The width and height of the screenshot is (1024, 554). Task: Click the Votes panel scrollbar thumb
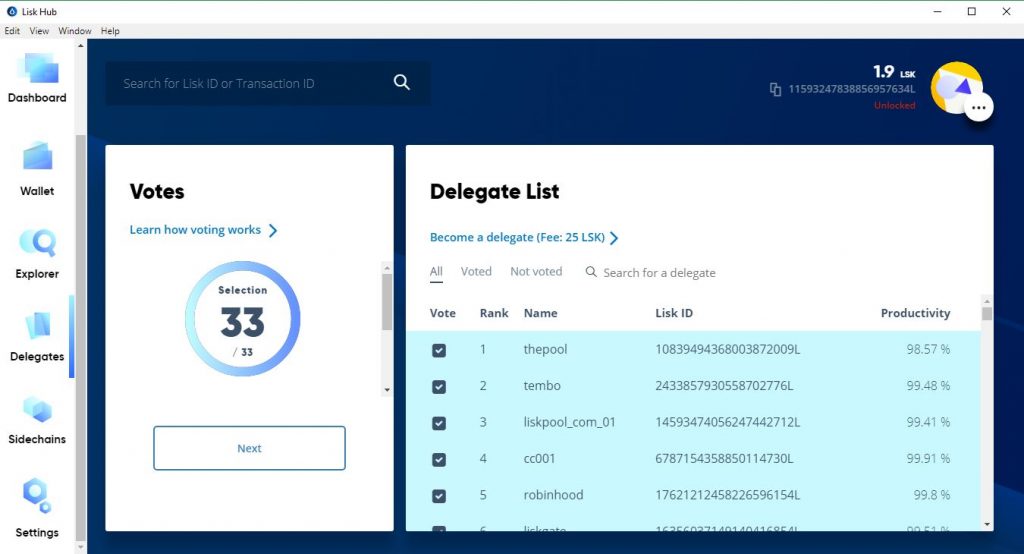[x=387, y=302]
